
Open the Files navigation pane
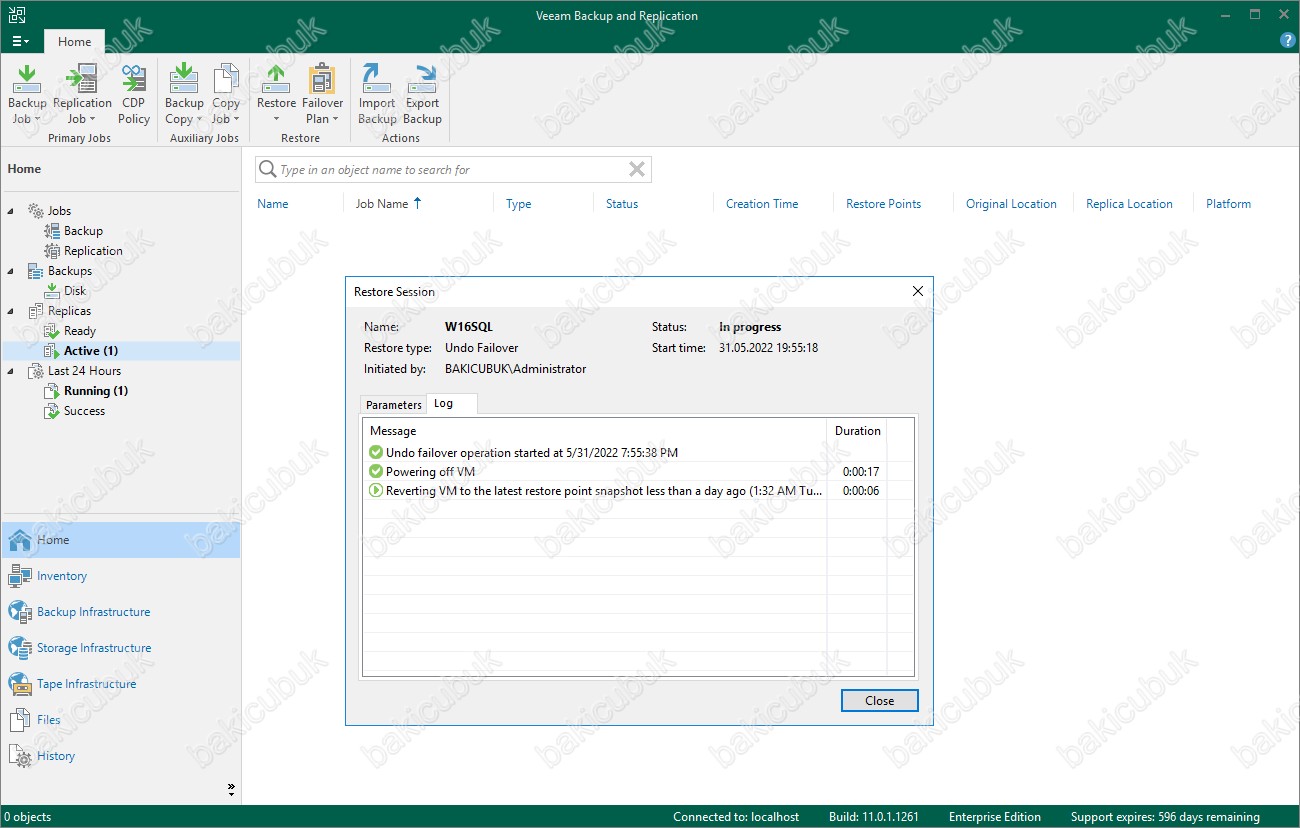click(120, 720)
